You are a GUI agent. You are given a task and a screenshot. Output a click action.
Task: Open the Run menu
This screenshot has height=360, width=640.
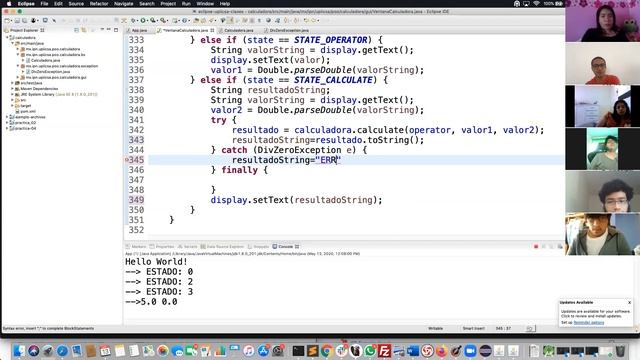click(186, 4)
